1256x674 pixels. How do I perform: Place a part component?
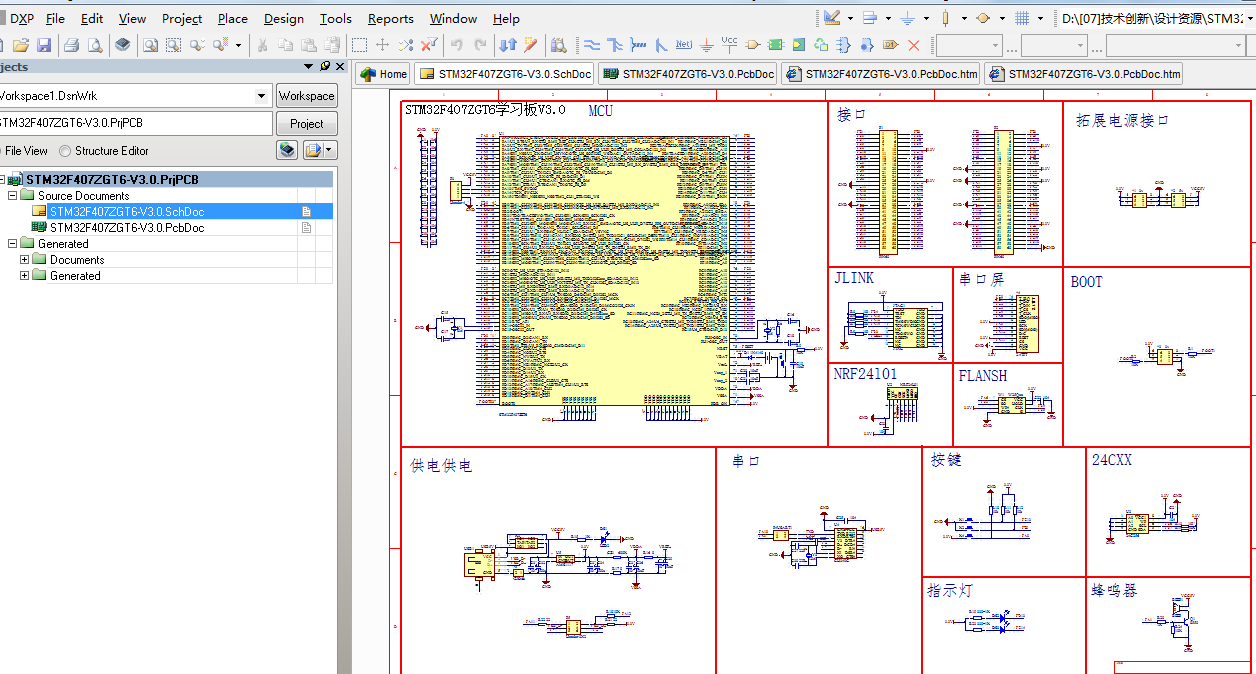[751, 45]
